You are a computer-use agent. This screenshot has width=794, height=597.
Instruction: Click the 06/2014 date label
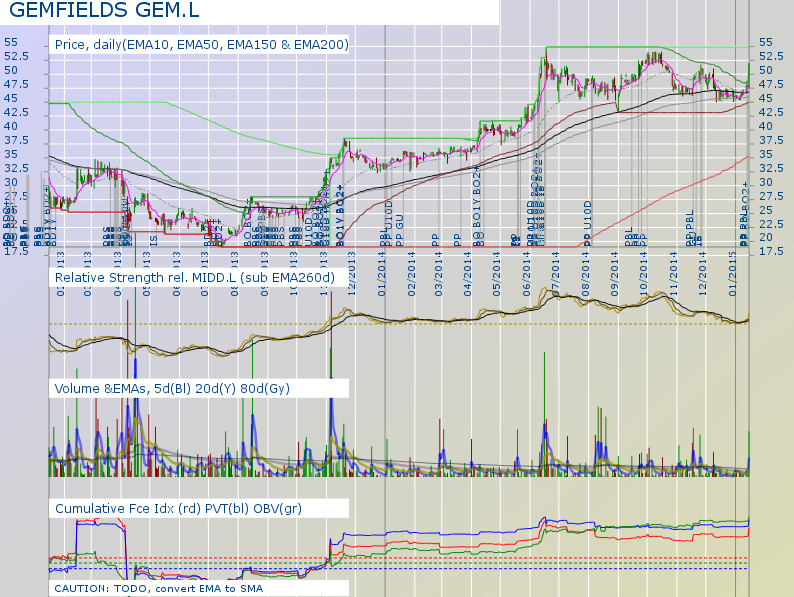coord(527,274)
